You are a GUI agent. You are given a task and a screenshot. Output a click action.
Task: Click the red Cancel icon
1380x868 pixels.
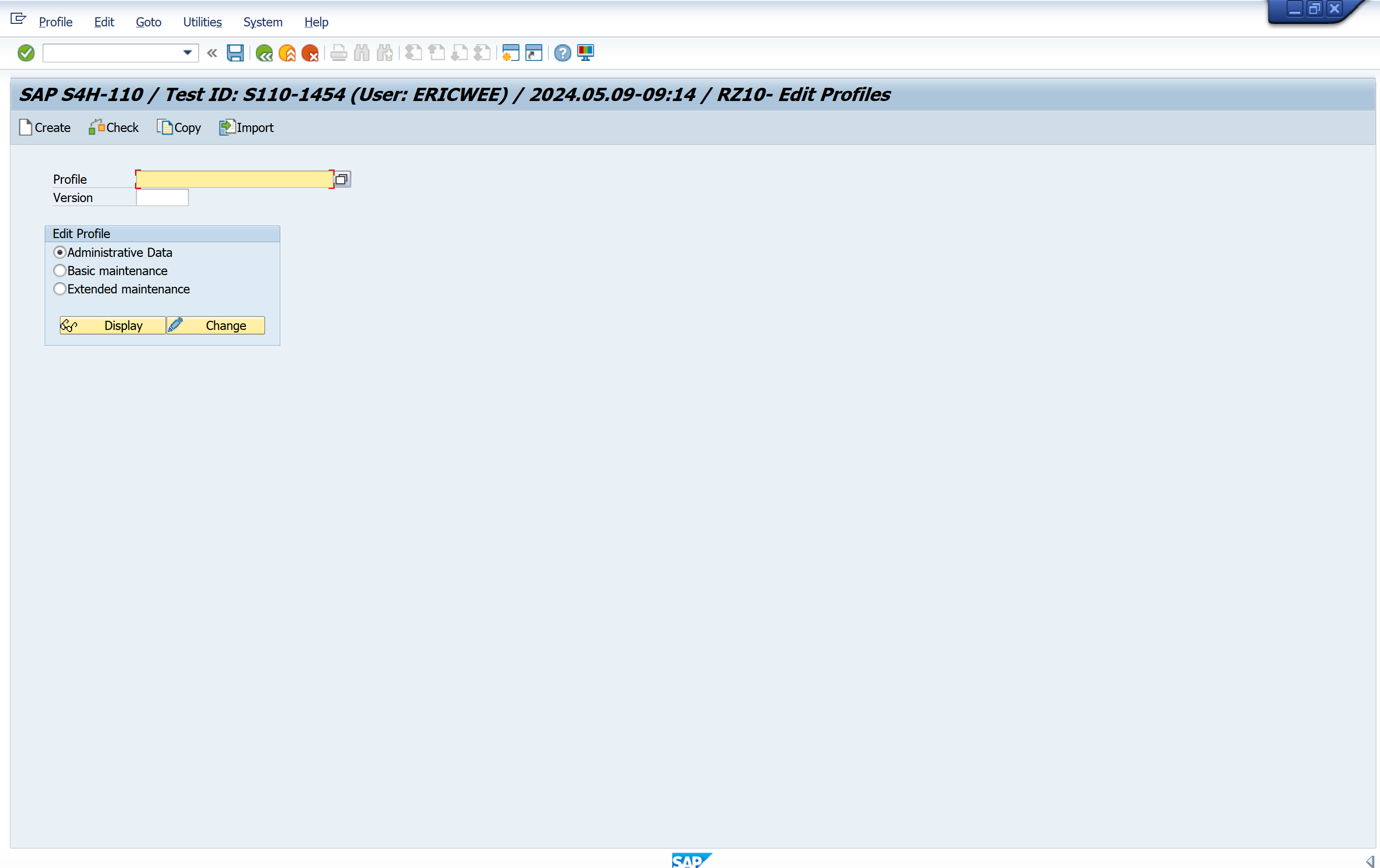[x=310, y=53]
